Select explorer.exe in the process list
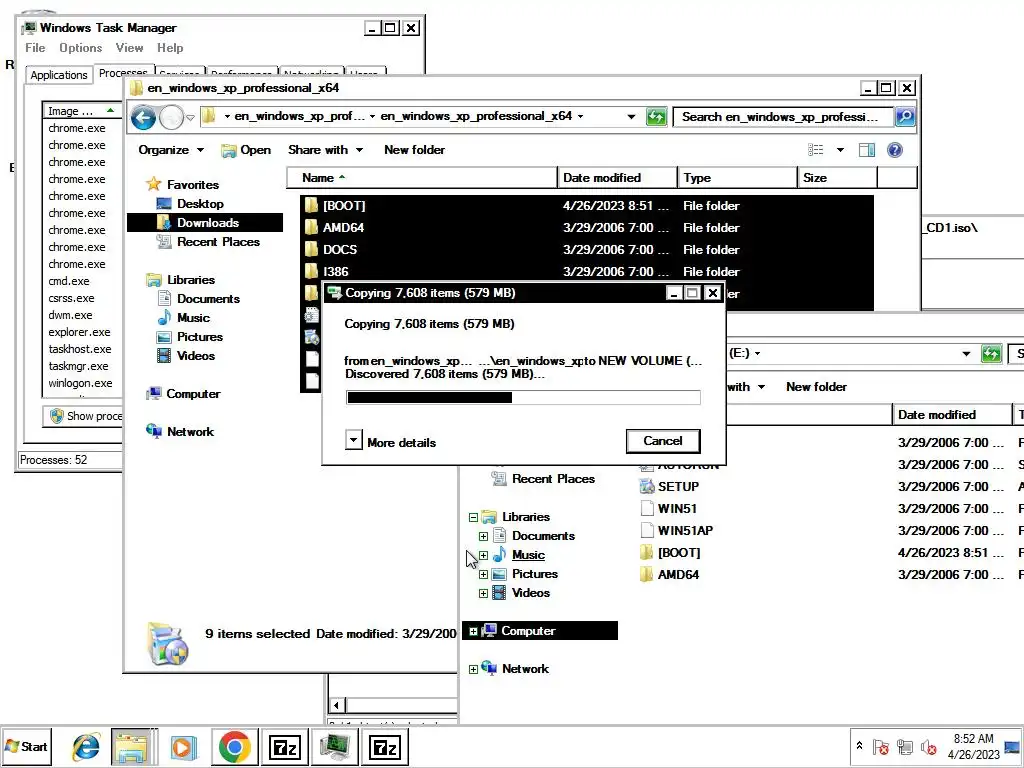The image size is (1024, 768). click(x=79, y=332)
